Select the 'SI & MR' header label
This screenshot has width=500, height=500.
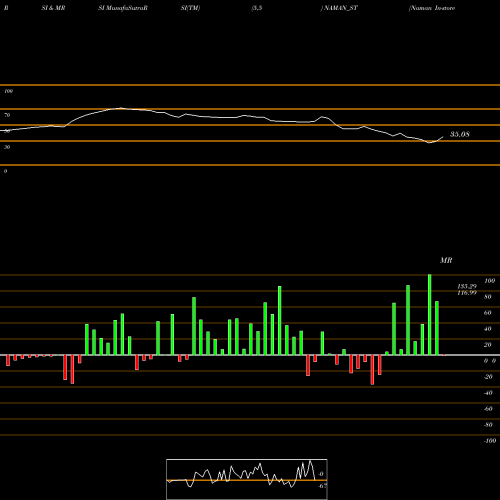(53, 8)
